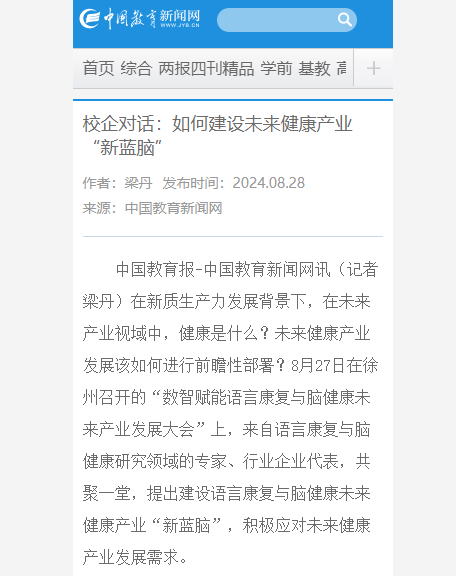Click the WWW.JYB.CN site address text

180,25
